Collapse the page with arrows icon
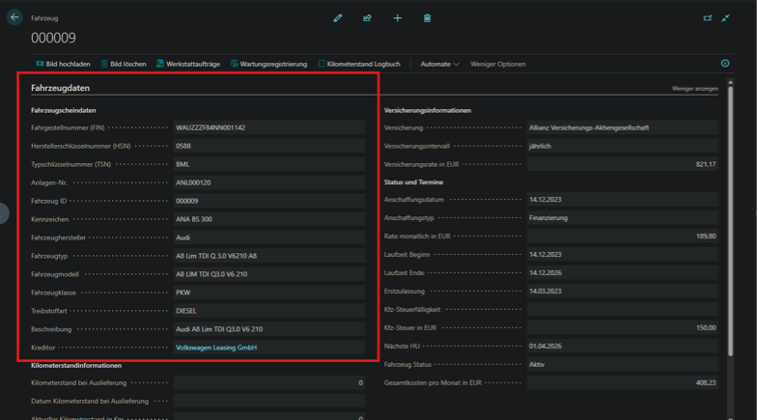 tap(726, 18)
